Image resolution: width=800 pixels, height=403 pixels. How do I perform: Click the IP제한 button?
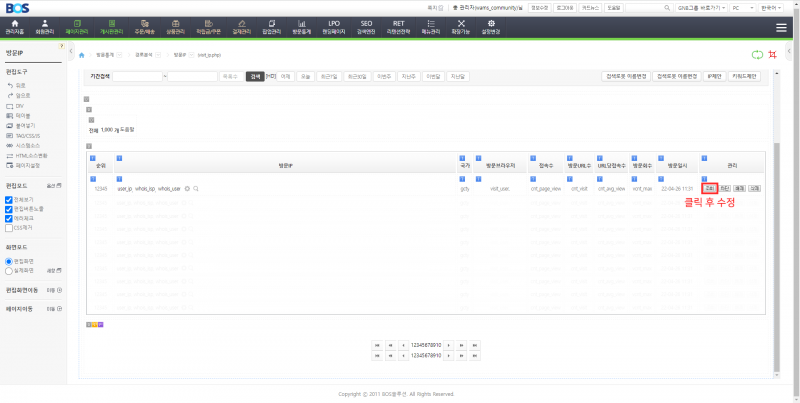coord(714,76)
